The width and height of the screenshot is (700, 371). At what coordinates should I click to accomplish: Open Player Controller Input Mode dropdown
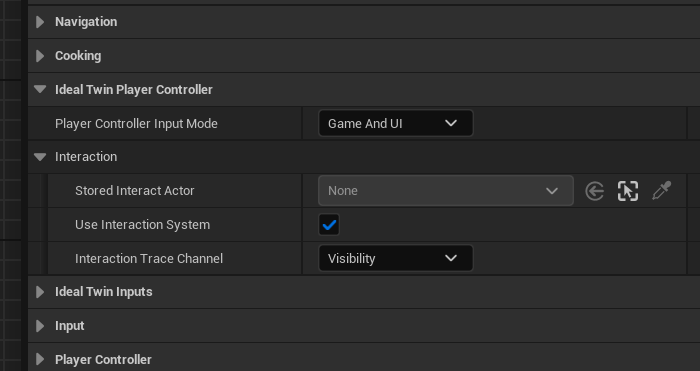(x=396, y=123)
